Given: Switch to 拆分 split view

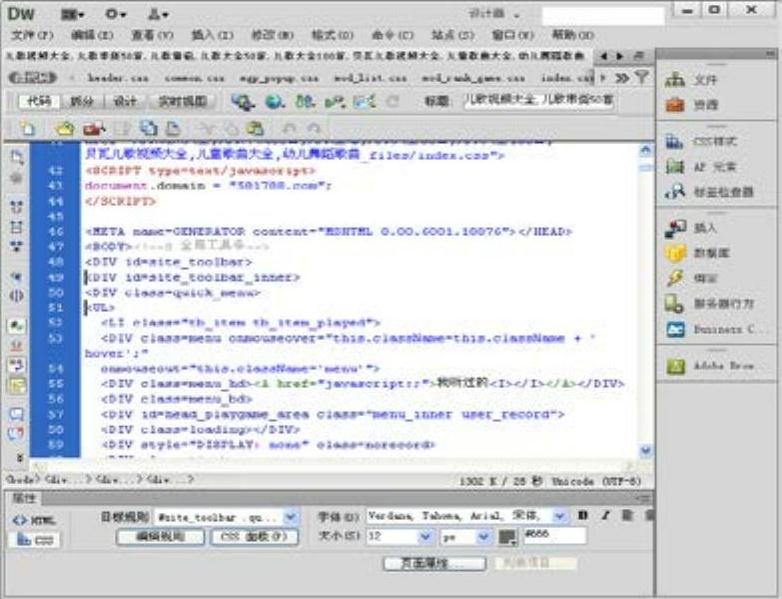Looking at the screenshot, I should pyautogui.click(x=82, y=101).
